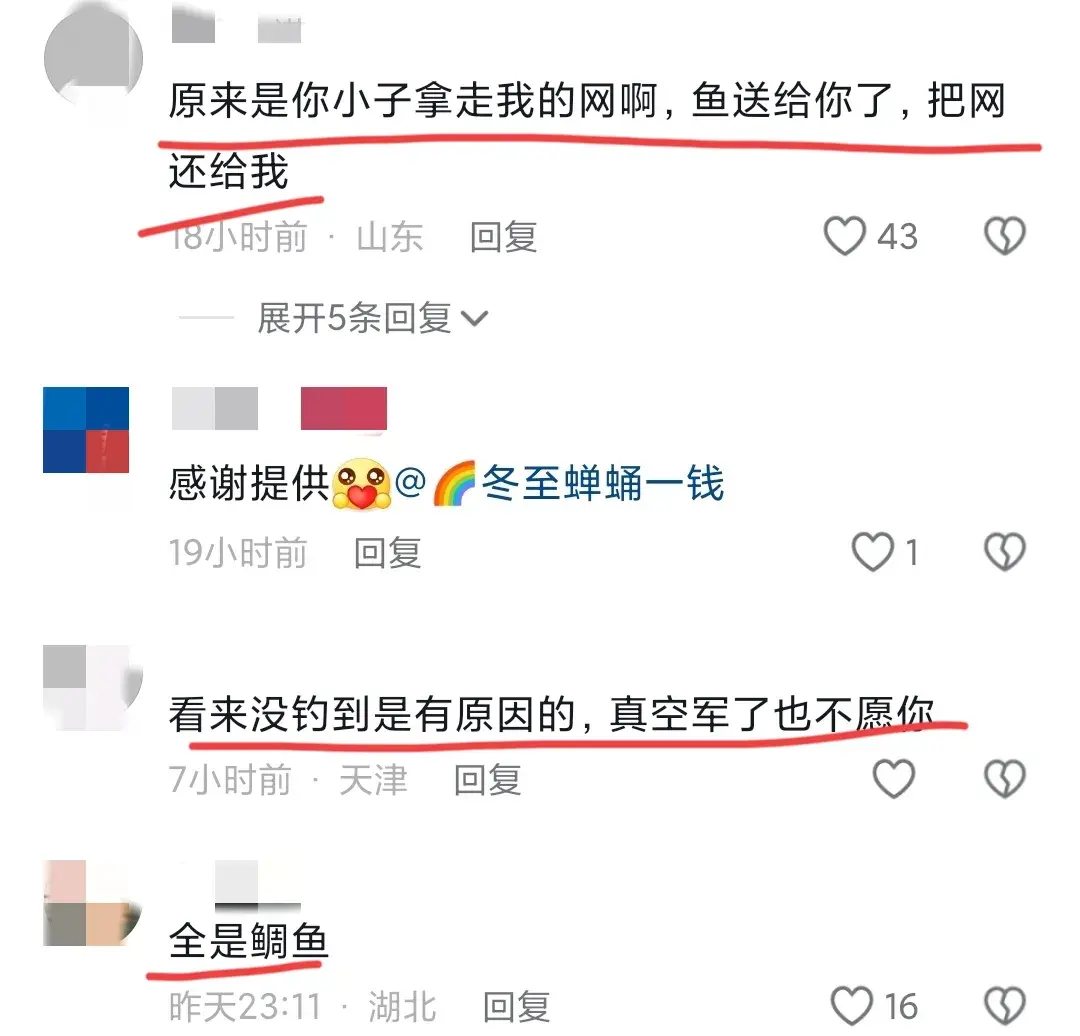This screenshot has width=1080, height=1036.
Task: Reply to the Hubei comment
Action: click(517, 1007)
